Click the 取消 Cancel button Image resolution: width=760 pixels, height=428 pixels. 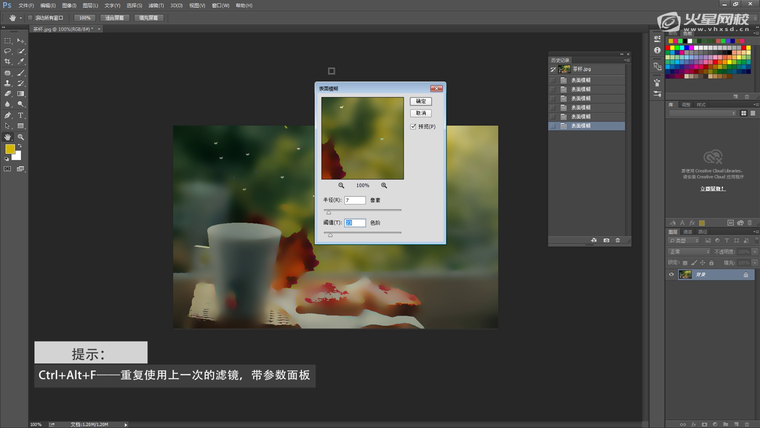[421, 113]
